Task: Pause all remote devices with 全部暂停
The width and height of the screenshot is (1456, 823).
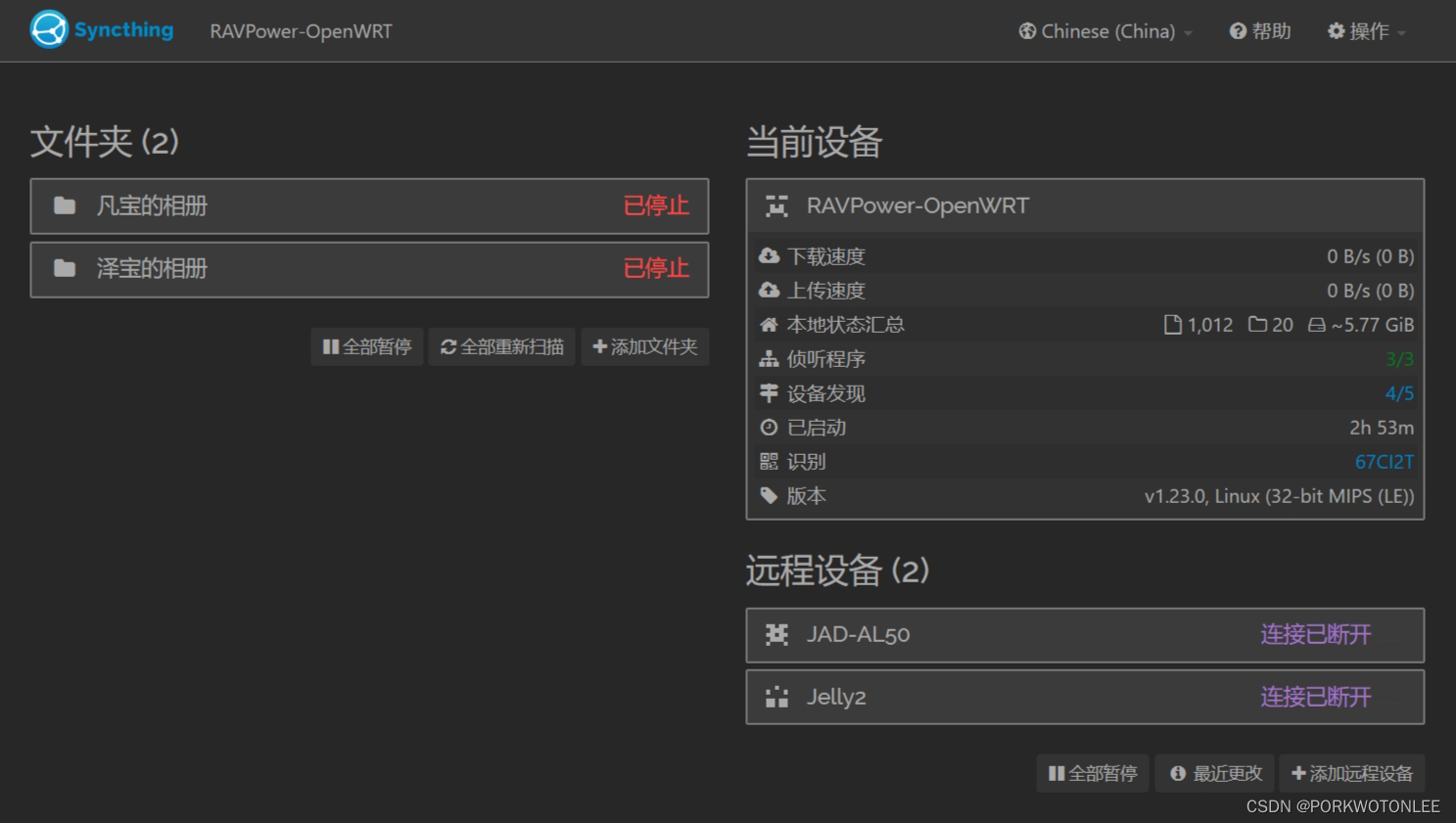Action: click(1092, 773)
